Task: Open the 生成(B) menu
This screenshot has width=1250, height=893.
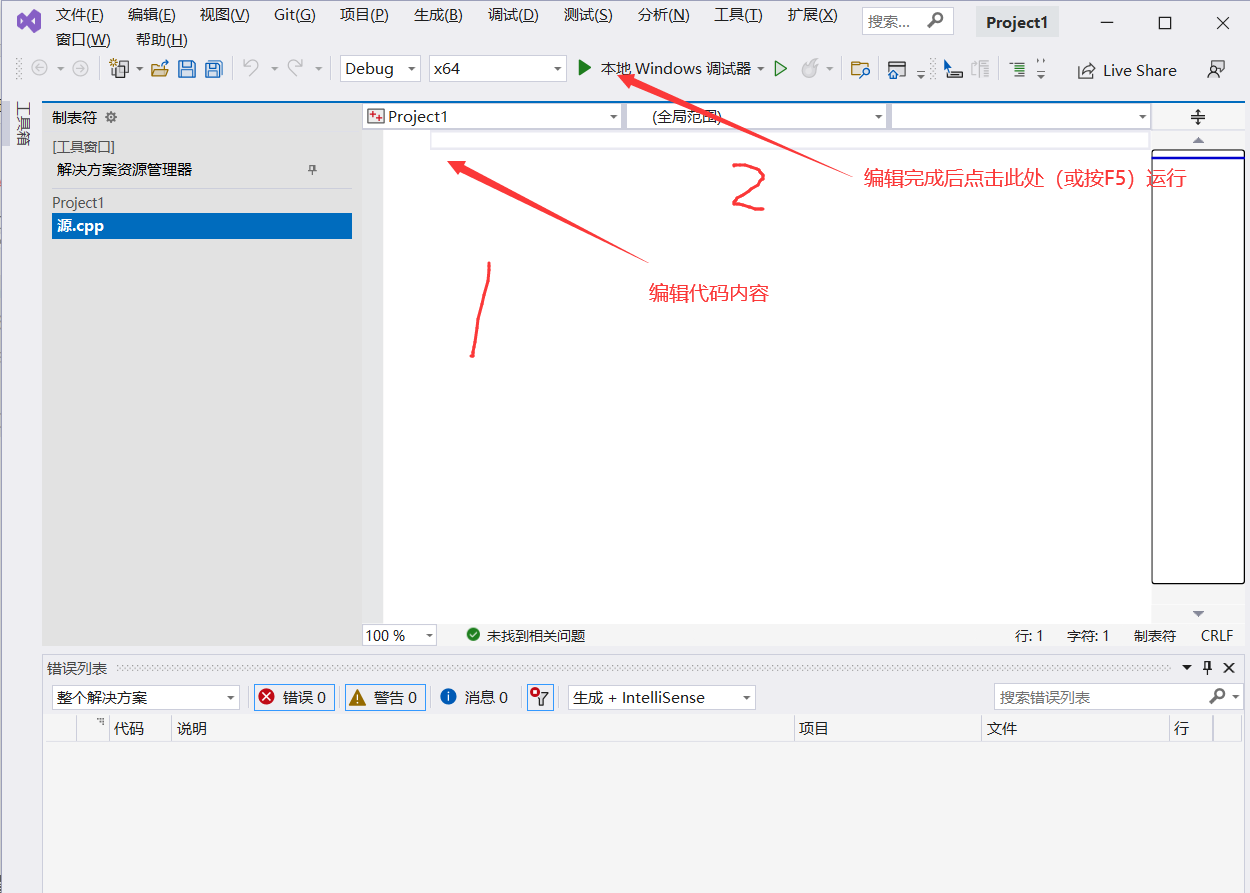Action: pos(438,15)
